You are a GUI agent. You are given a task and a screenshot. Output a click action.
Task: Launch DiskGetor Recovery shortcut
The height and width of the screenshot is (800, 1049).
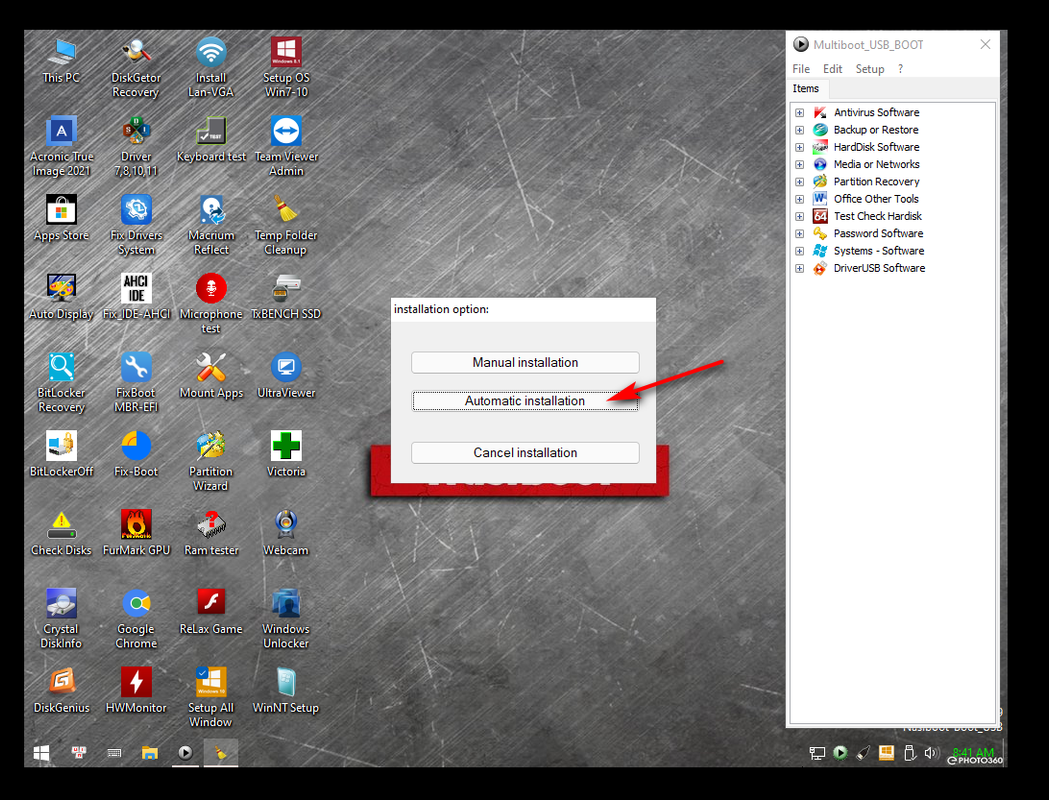[136, 68]
